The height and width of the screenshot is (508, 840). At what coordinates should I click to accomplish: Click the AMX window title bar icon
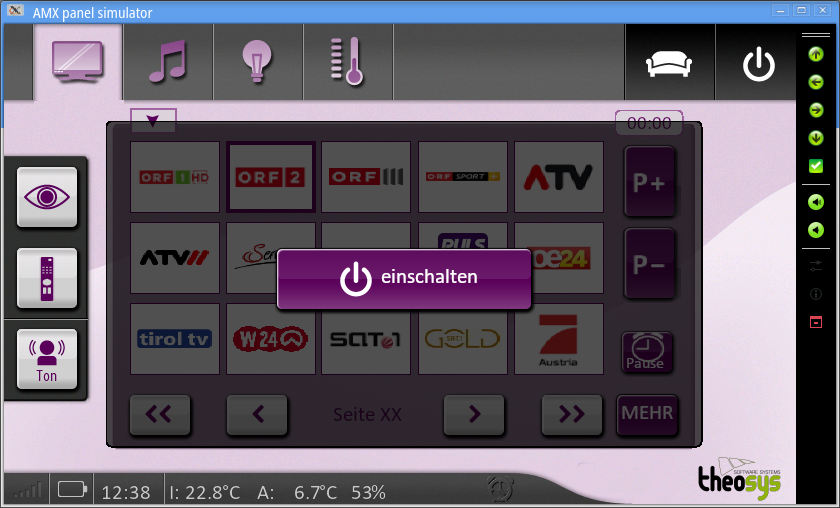click(15, 10)
